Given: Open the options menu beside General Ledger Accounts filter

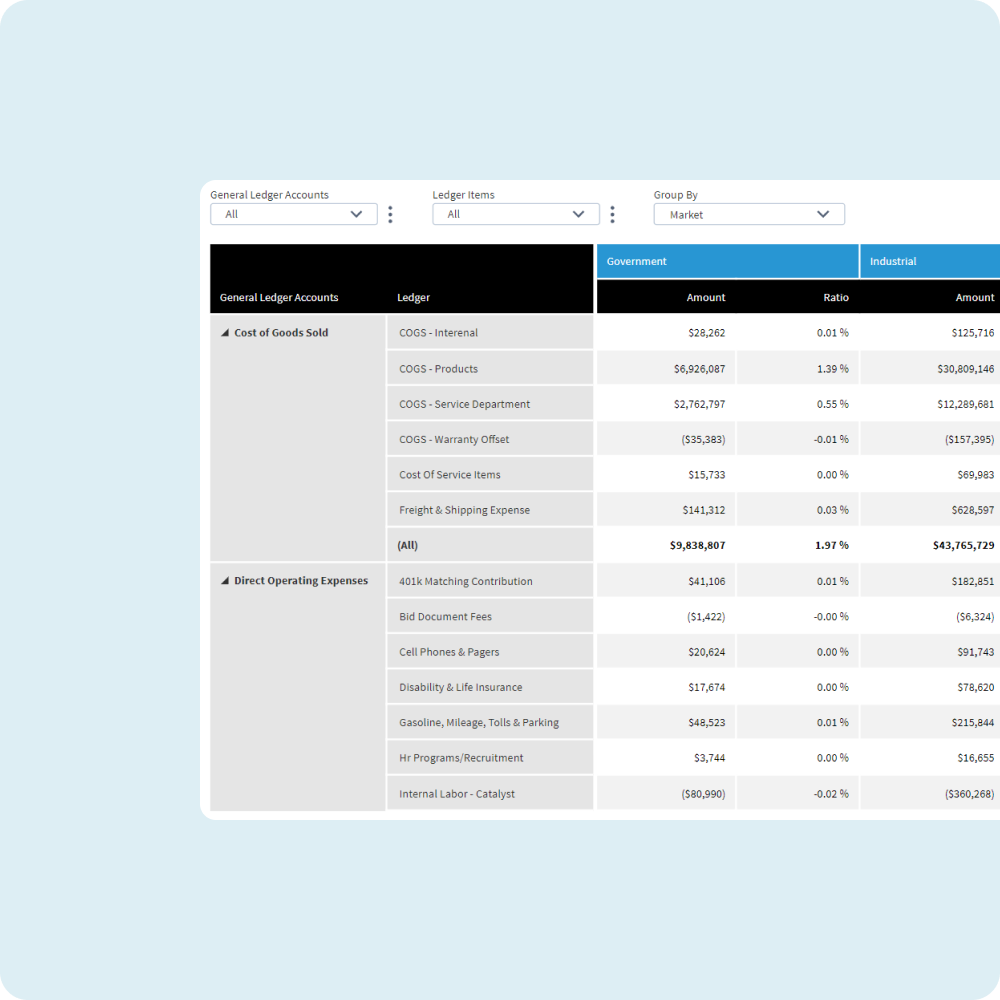Looking at the screenshot, I should coord(390,214).
